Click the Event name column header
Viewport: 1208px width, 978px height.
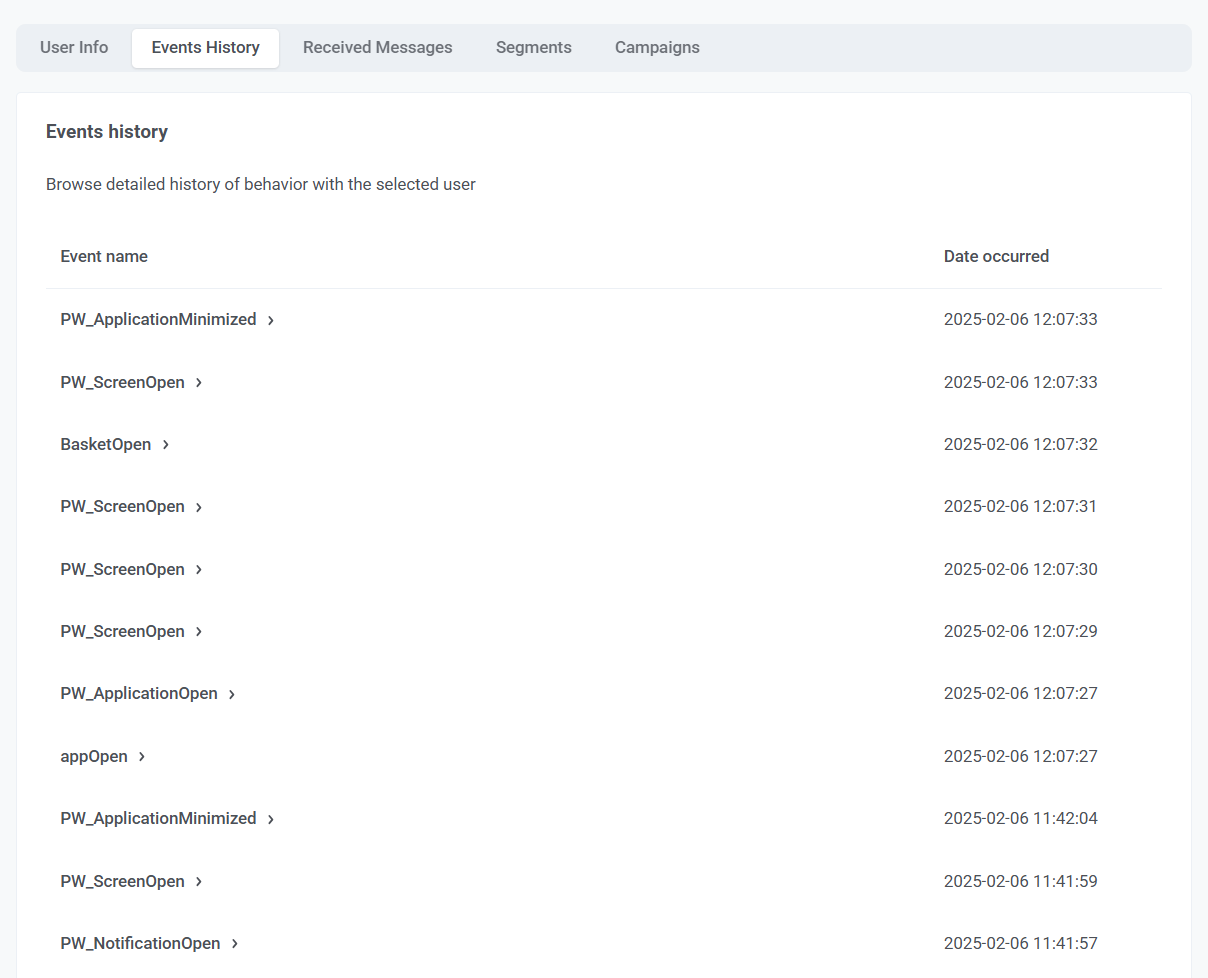coord(104,257)
